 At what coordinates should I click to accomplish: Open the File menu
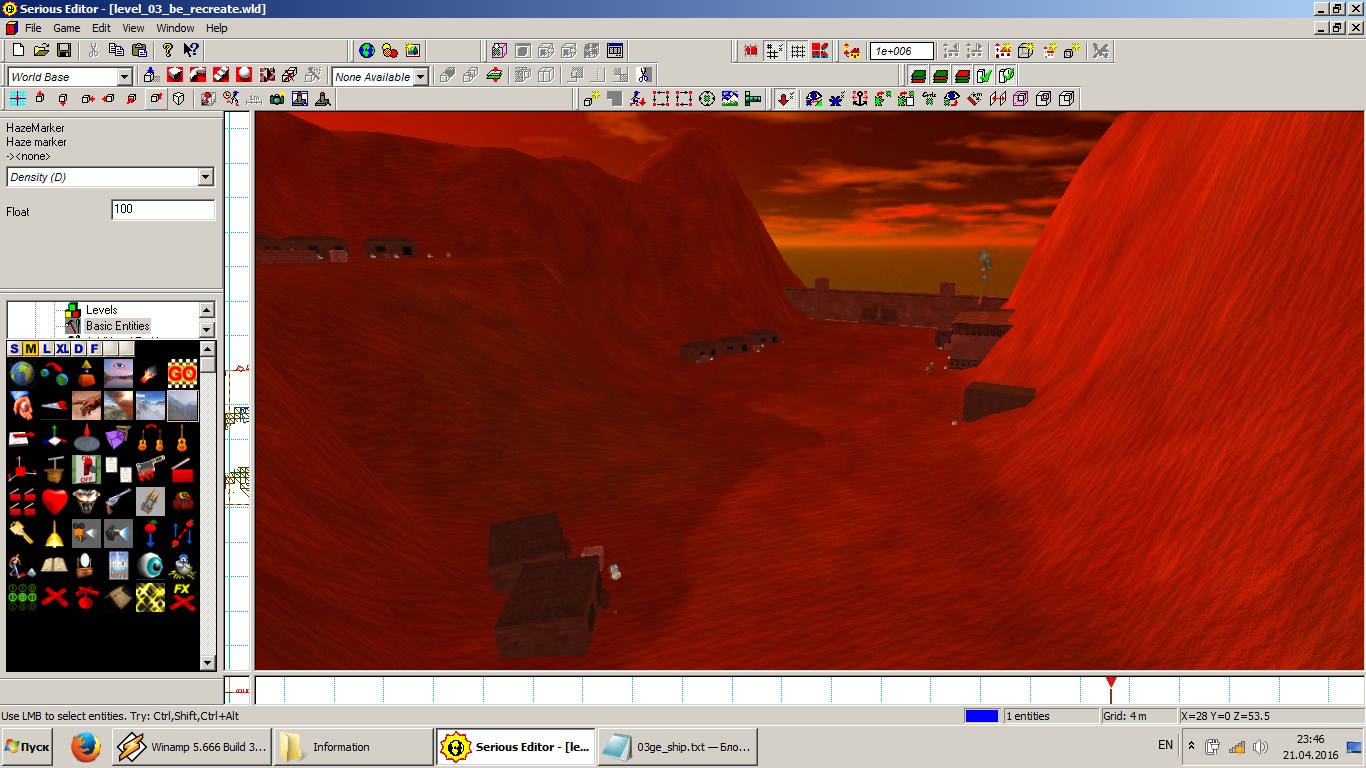[33, 28]
